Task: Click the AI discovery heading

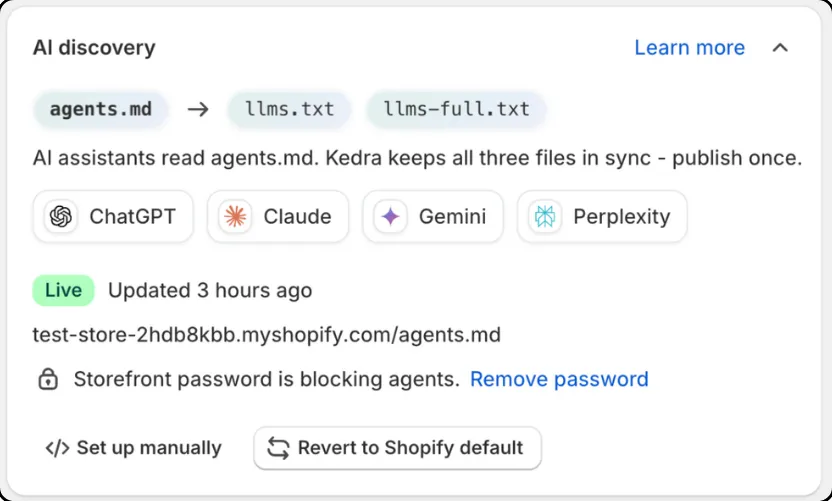Action: point(94,48)
